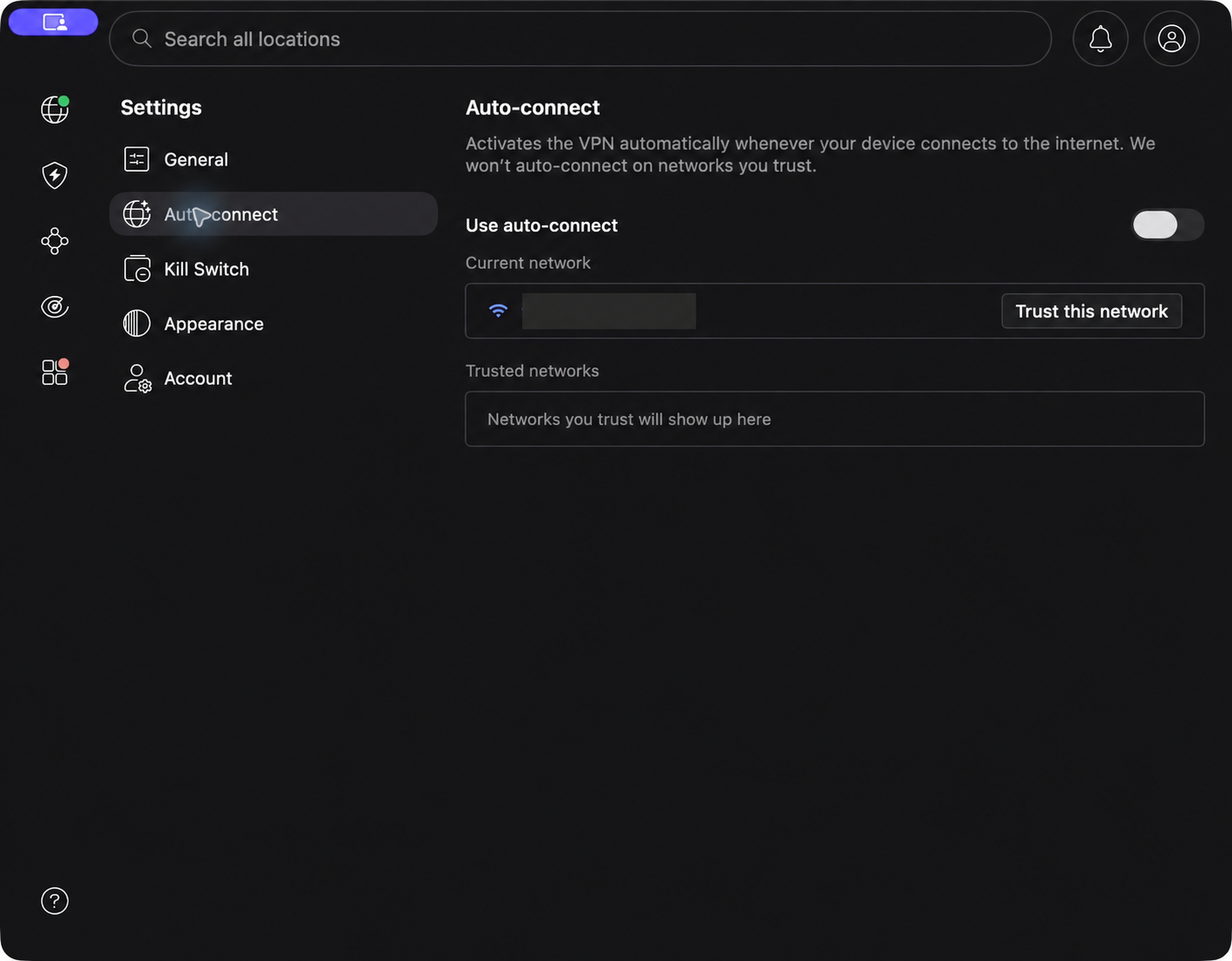Enable the Use auto-connect switch
The width and height of the screenshot is (1232, 961).
1168,225
